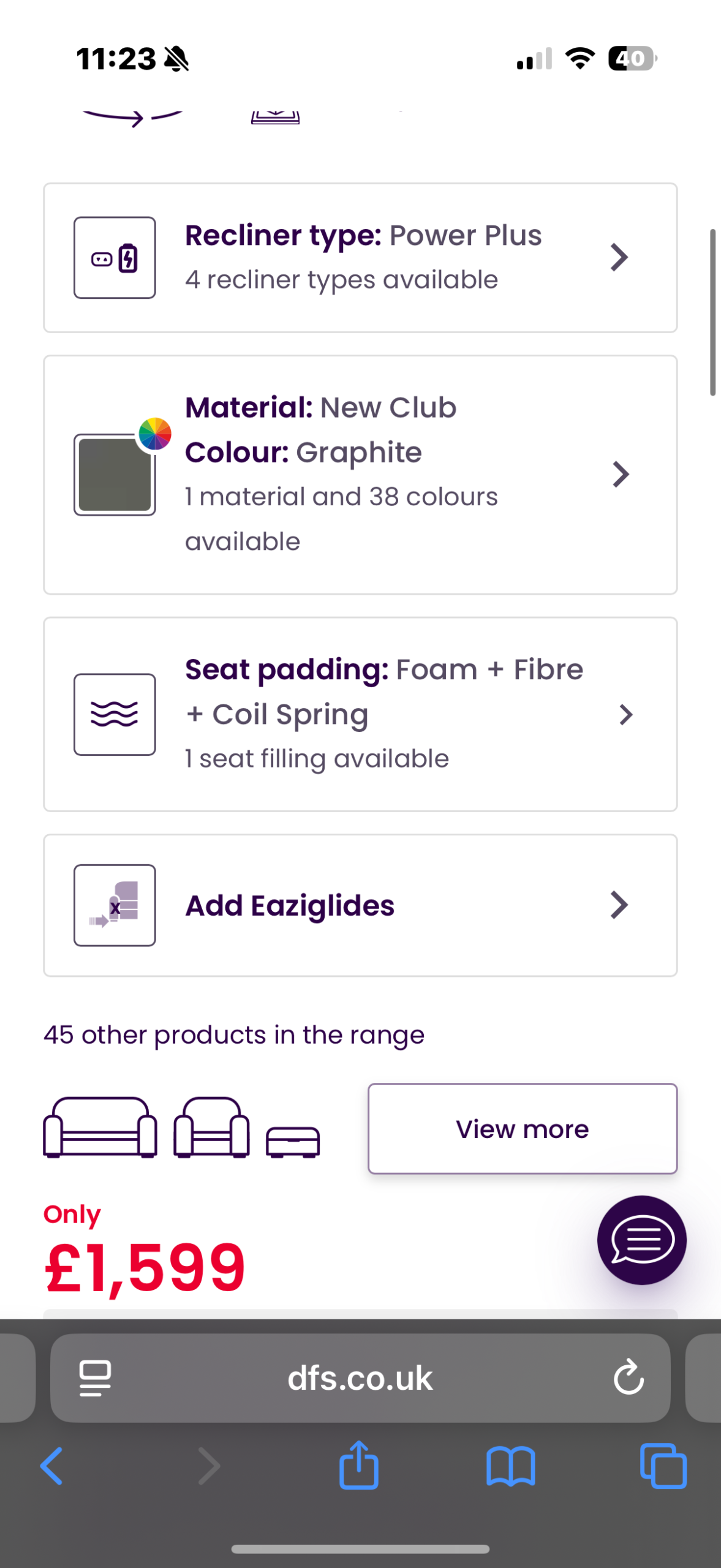
Task: Open page settings reader icon
Action: click(96, 1378)
